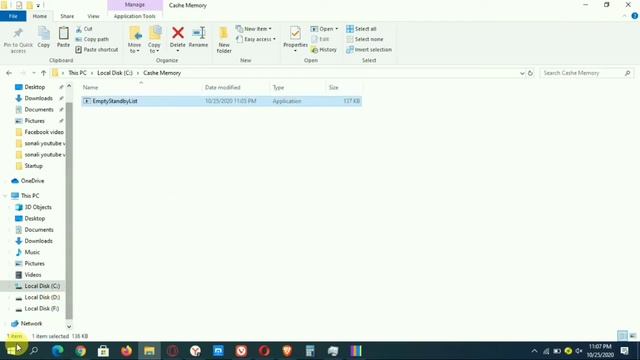Switch to the View tab
Viewport: 640px width, 360px height.
(x=93, y=16)
